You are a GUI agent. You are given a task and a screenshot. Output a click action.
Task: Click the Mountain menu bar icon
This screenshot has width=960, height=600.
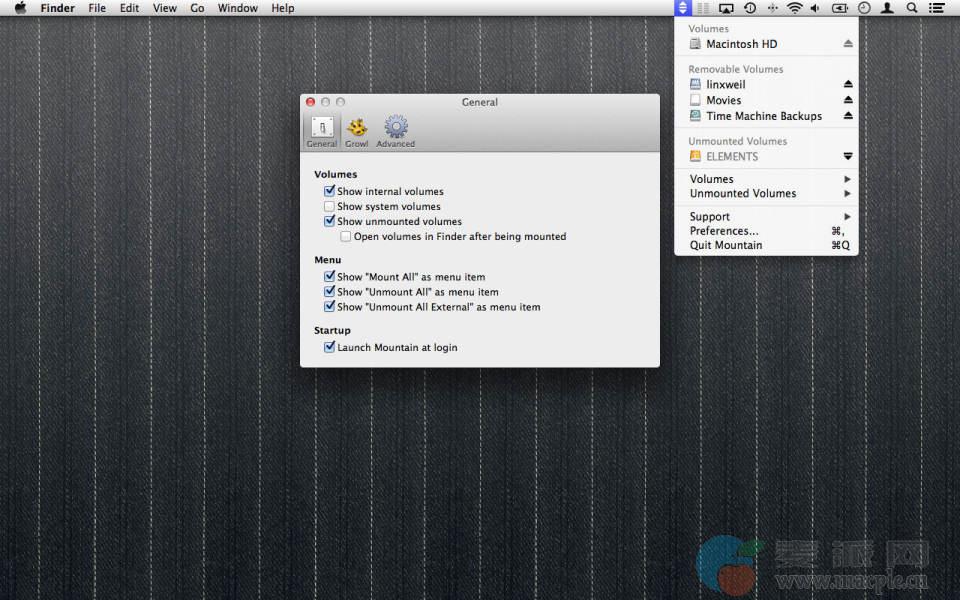click(x=682, y=8)
